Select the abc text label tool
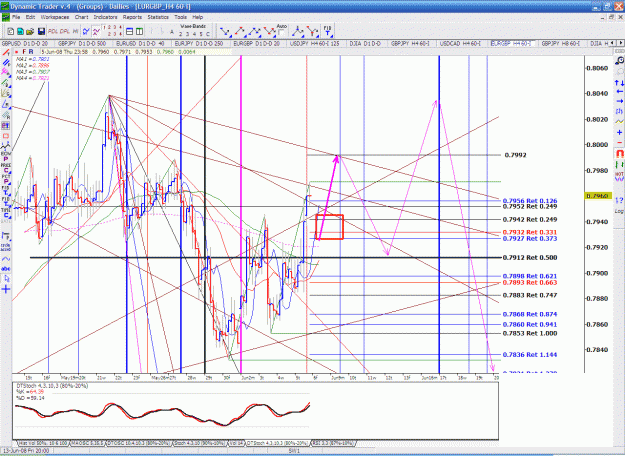625x456 pixels. tap(6, 269)
